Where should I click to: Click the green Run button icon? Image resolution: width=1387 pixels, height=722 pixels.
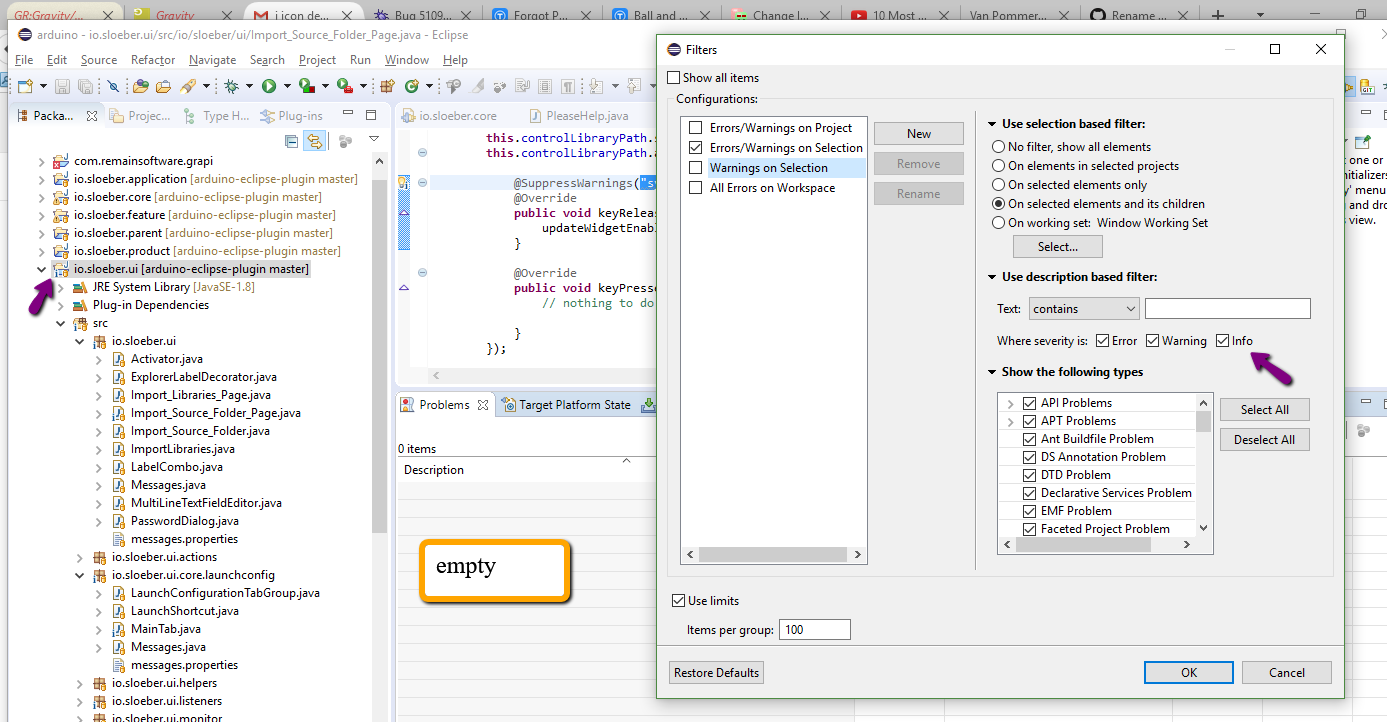pos(269,87)
